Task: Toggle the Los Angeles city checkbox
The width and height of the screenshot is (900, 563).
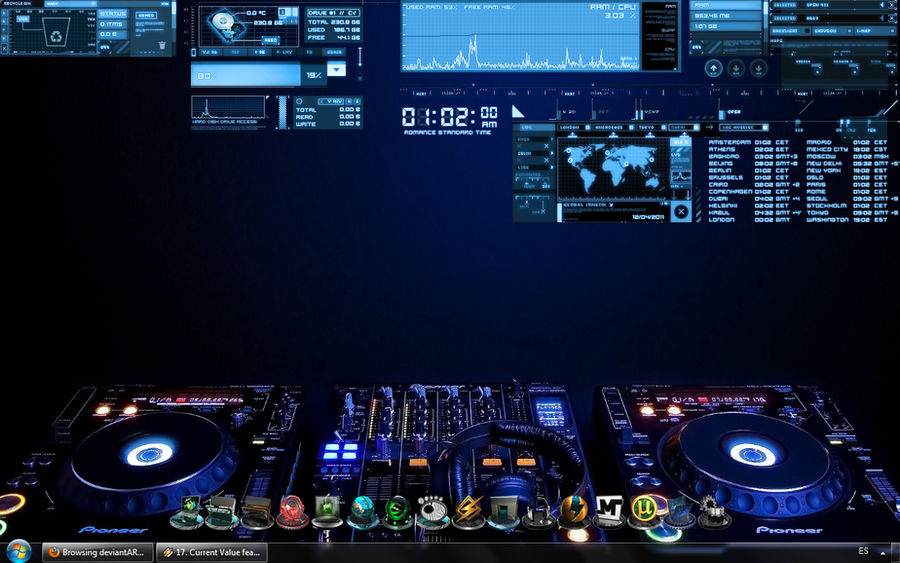Action: (765, 127)
